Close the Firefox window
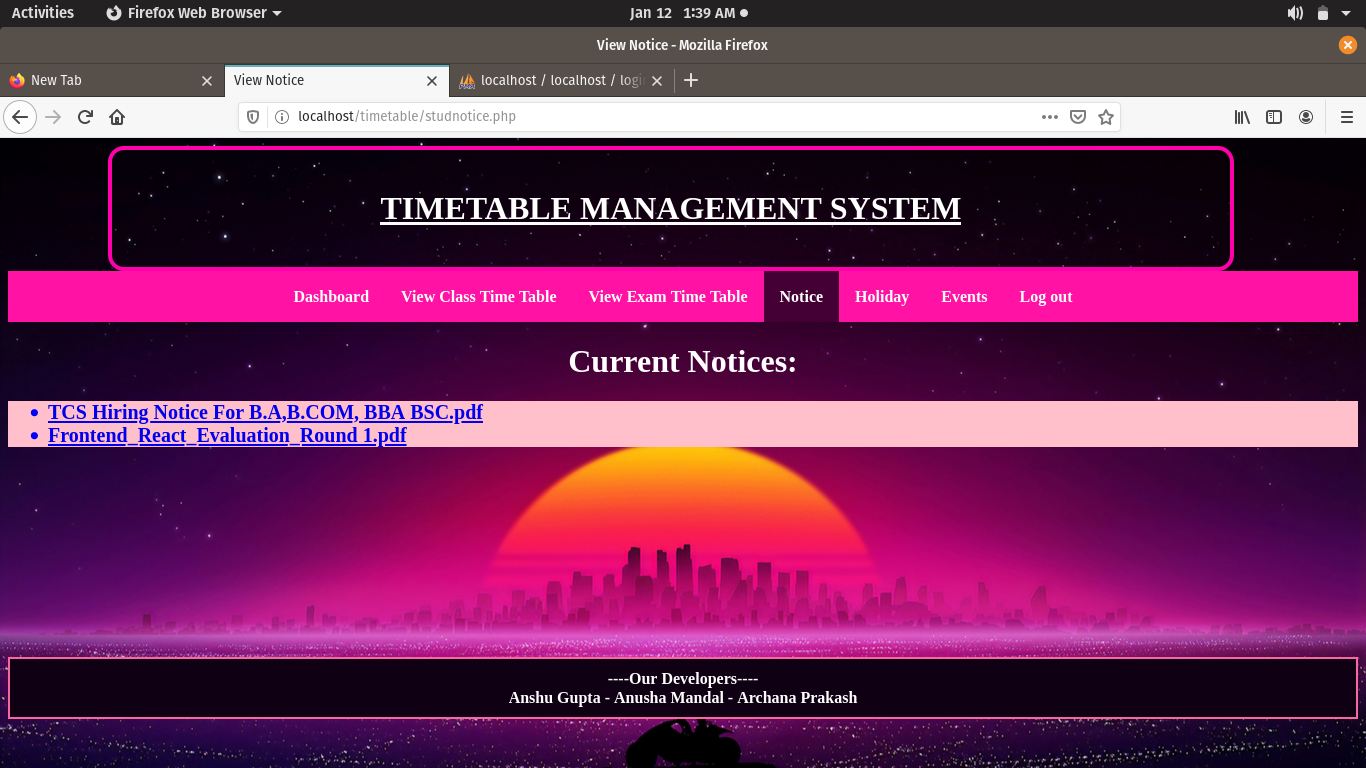1366x768 pixels. tap(1348, 45)
